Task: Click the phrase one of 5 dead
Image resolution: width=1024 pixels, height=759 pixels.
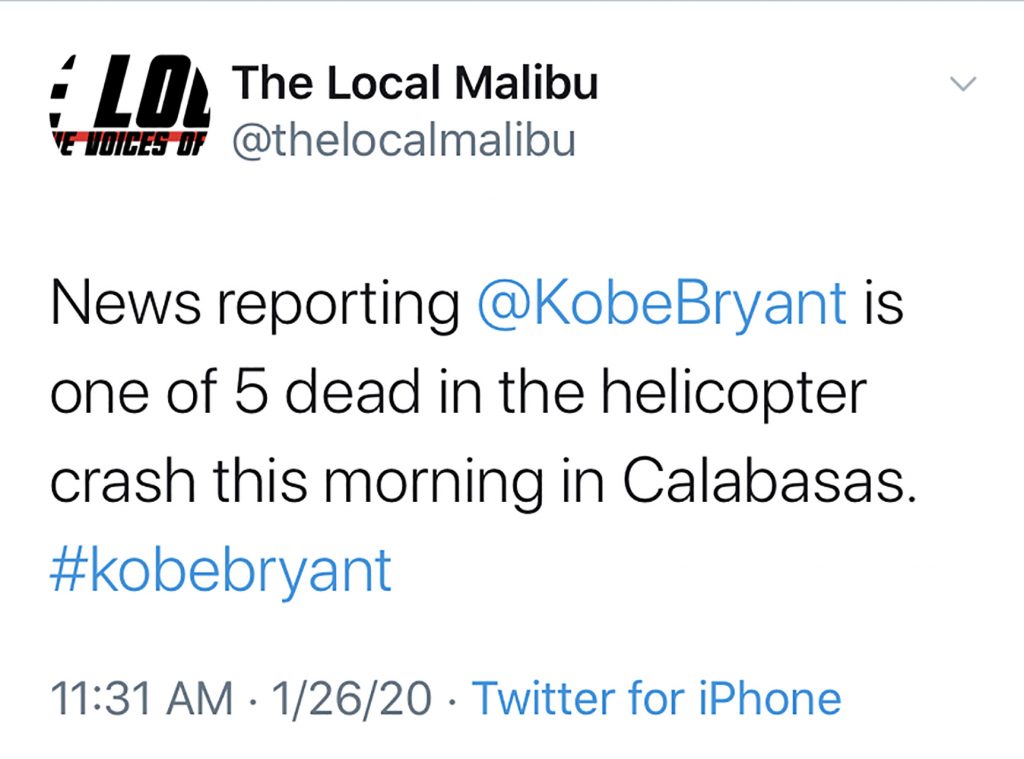Action: click(x=235, y=393)
